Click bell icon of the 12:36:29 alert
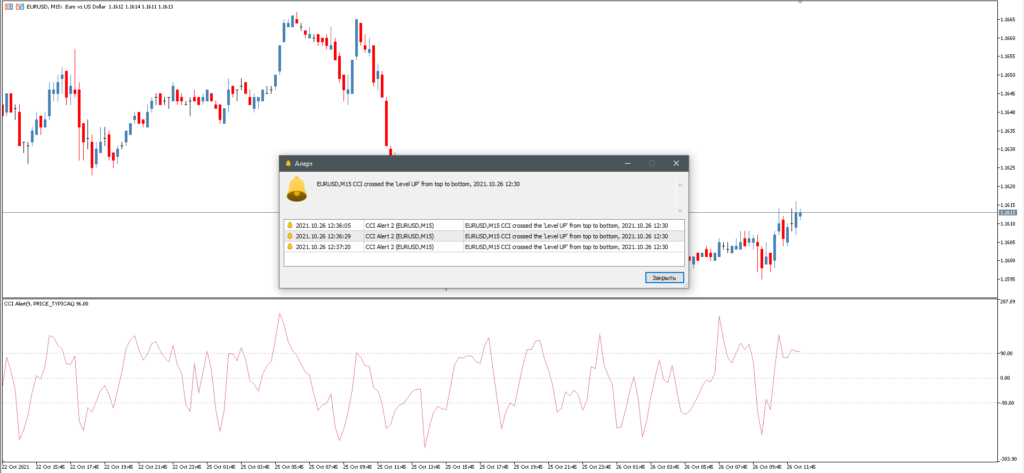The width and height of the screenshot is (1024, 473). coord(290,235)
